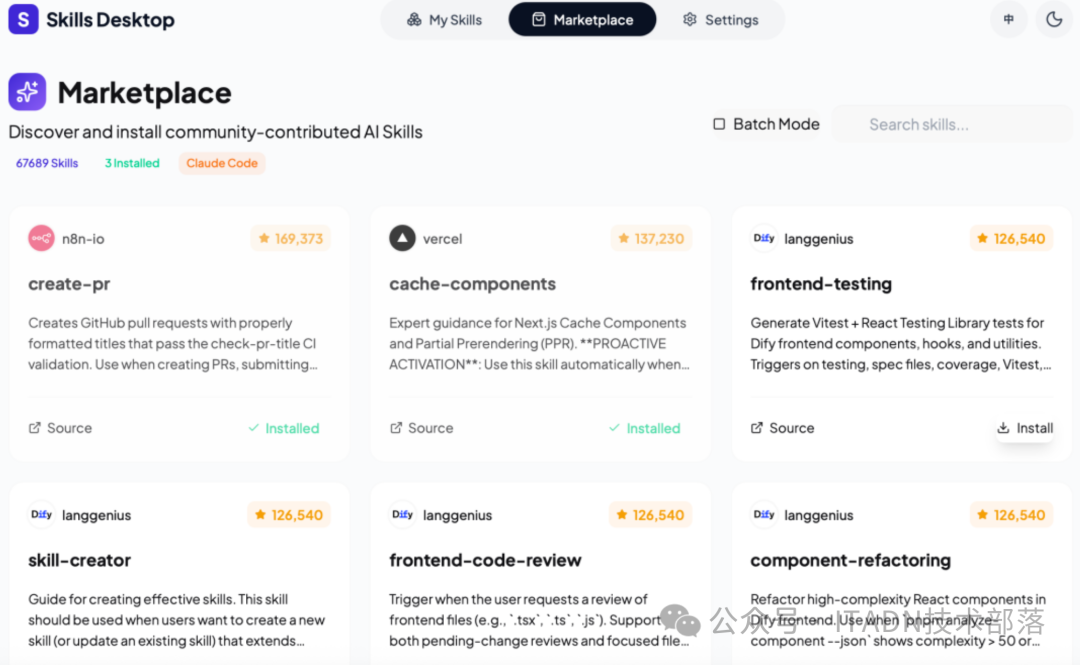The height and width of the screenshot is (665, 1080).
Task: Click langgenius author name on frontend-testing card
Action: point(818,238)
